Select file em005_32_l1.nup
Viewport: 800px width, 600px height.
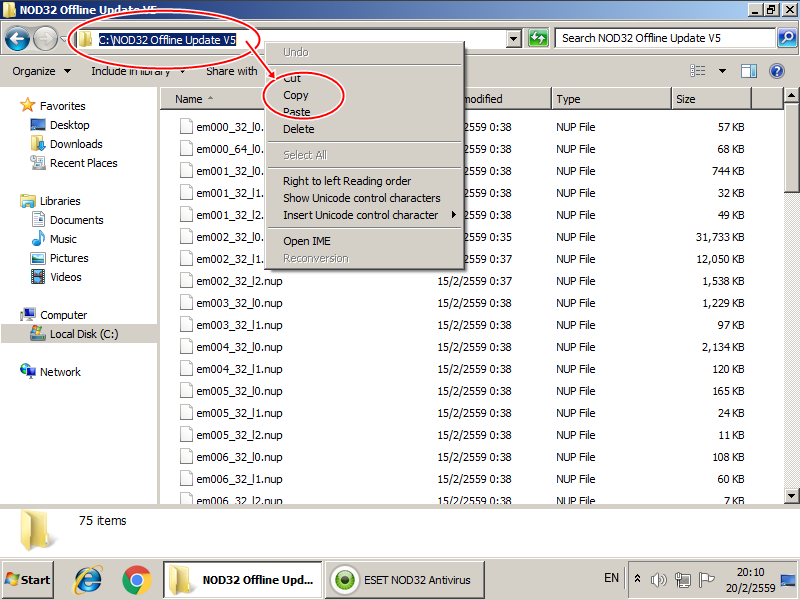tap(239, 413)
